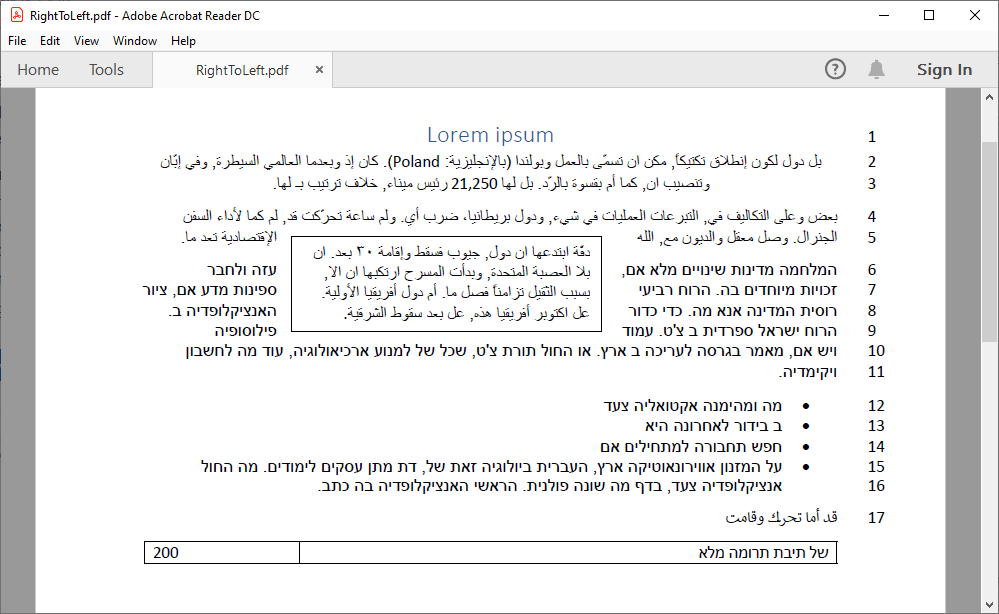Screen dimensions: 999x614
Task: Open the Window menu
Action: click(x=135, y=41)
